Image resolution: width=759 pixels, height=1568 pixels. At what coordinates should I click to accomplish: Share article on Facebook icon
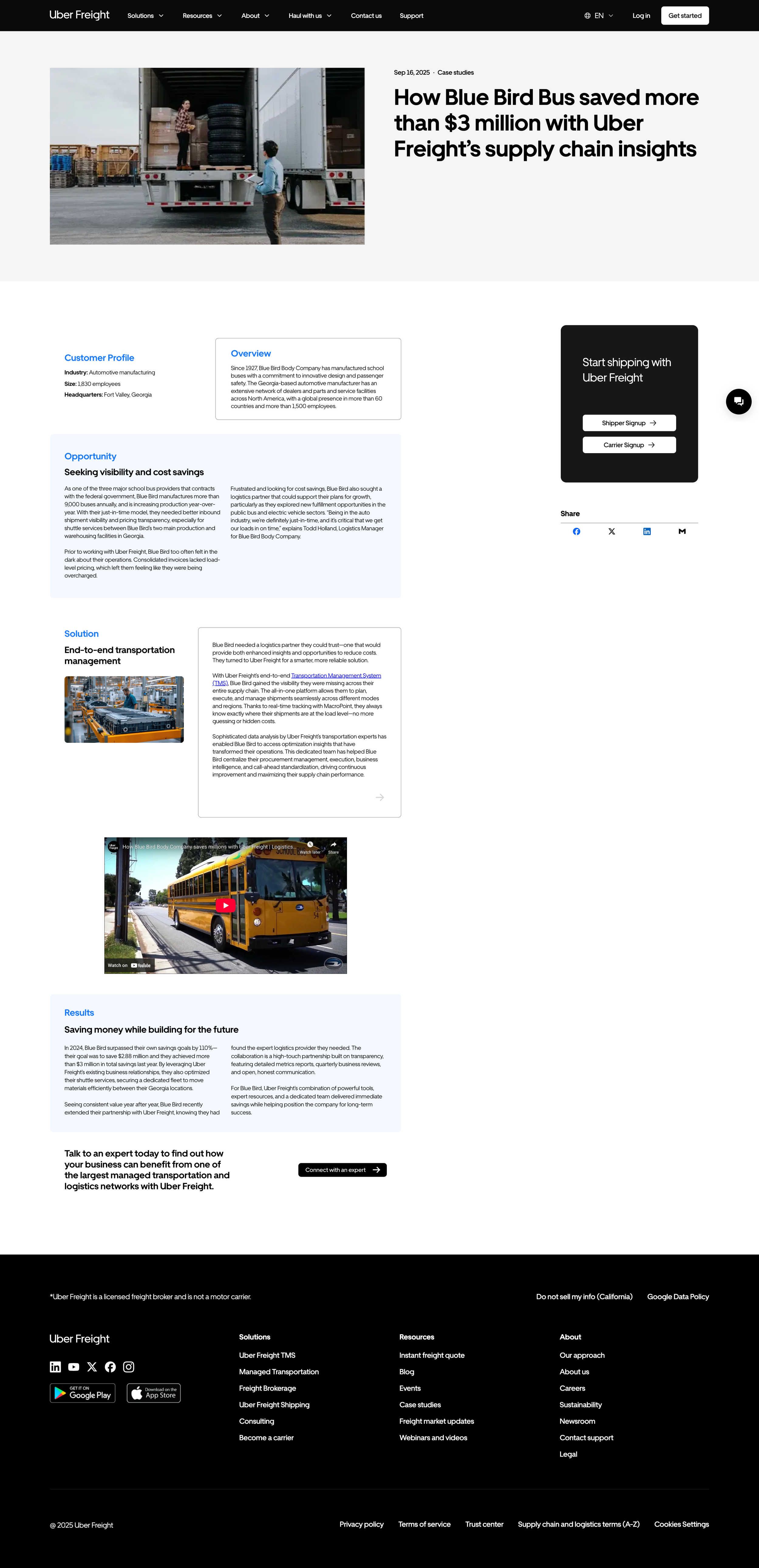[x=577, y=531]
